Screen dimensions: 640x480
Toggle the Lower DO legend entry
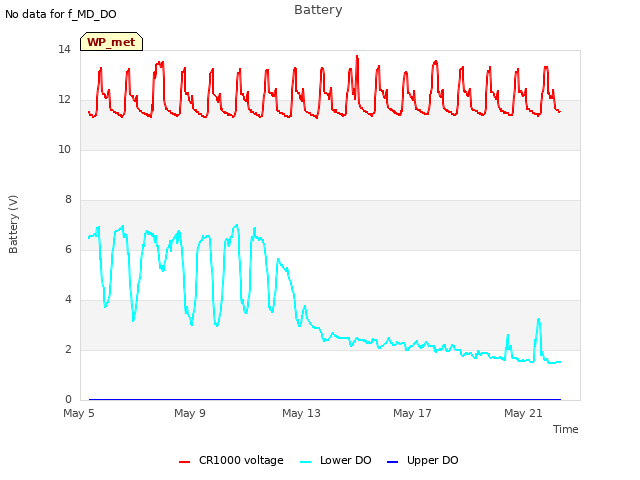pyautogui.click(x=336, y=460)
